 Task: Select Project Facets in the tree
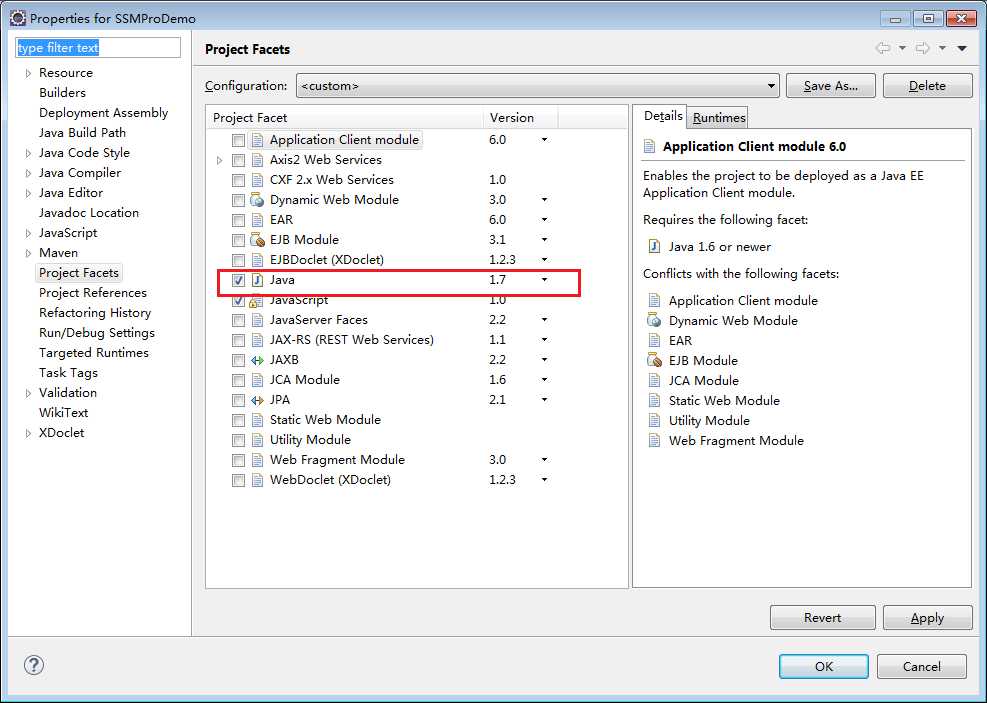click(x=79, y=273)
